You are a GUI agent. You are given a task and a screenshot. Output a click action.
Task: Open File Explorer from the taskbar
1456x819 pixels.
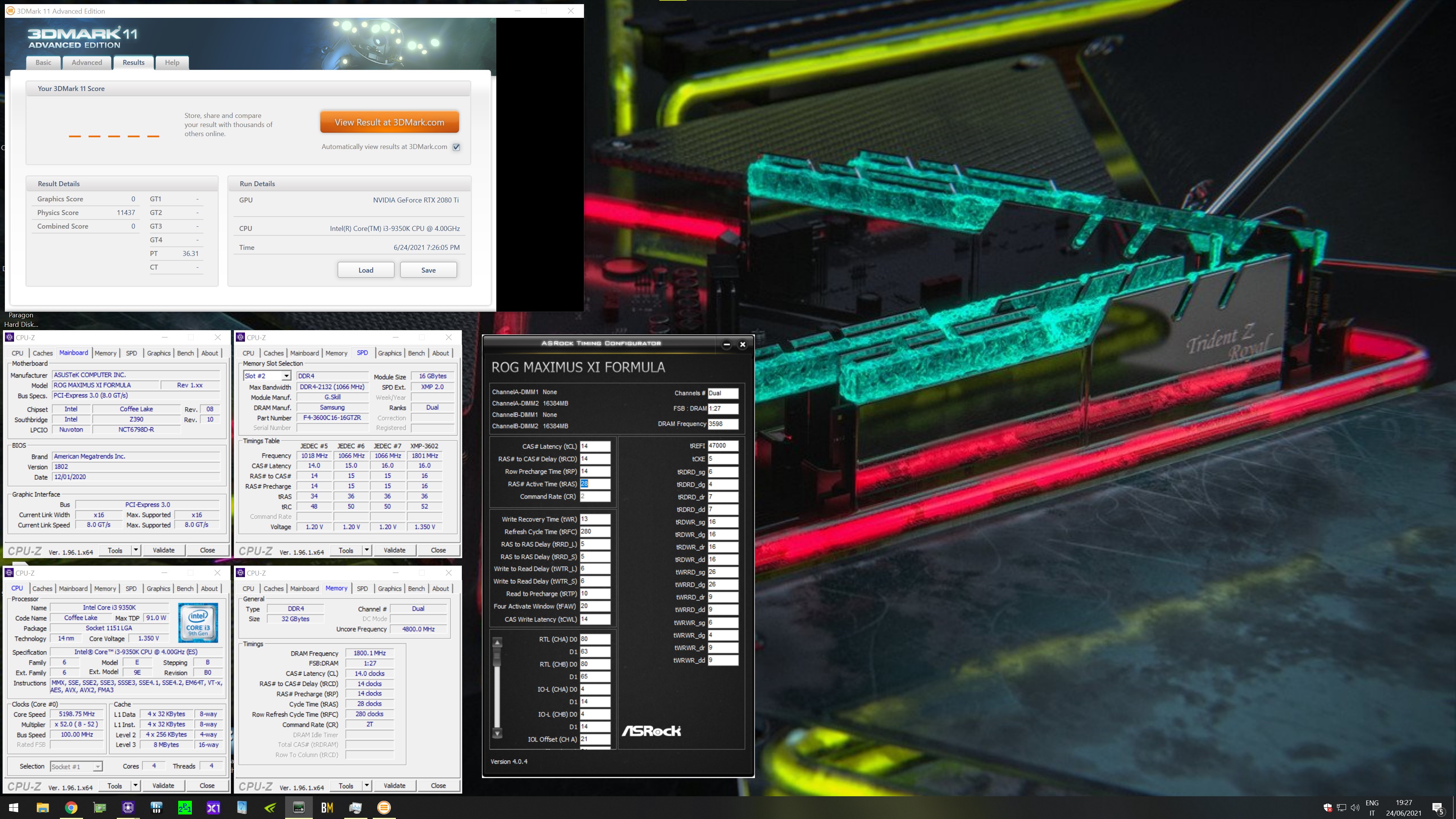(x=43, y=807)
